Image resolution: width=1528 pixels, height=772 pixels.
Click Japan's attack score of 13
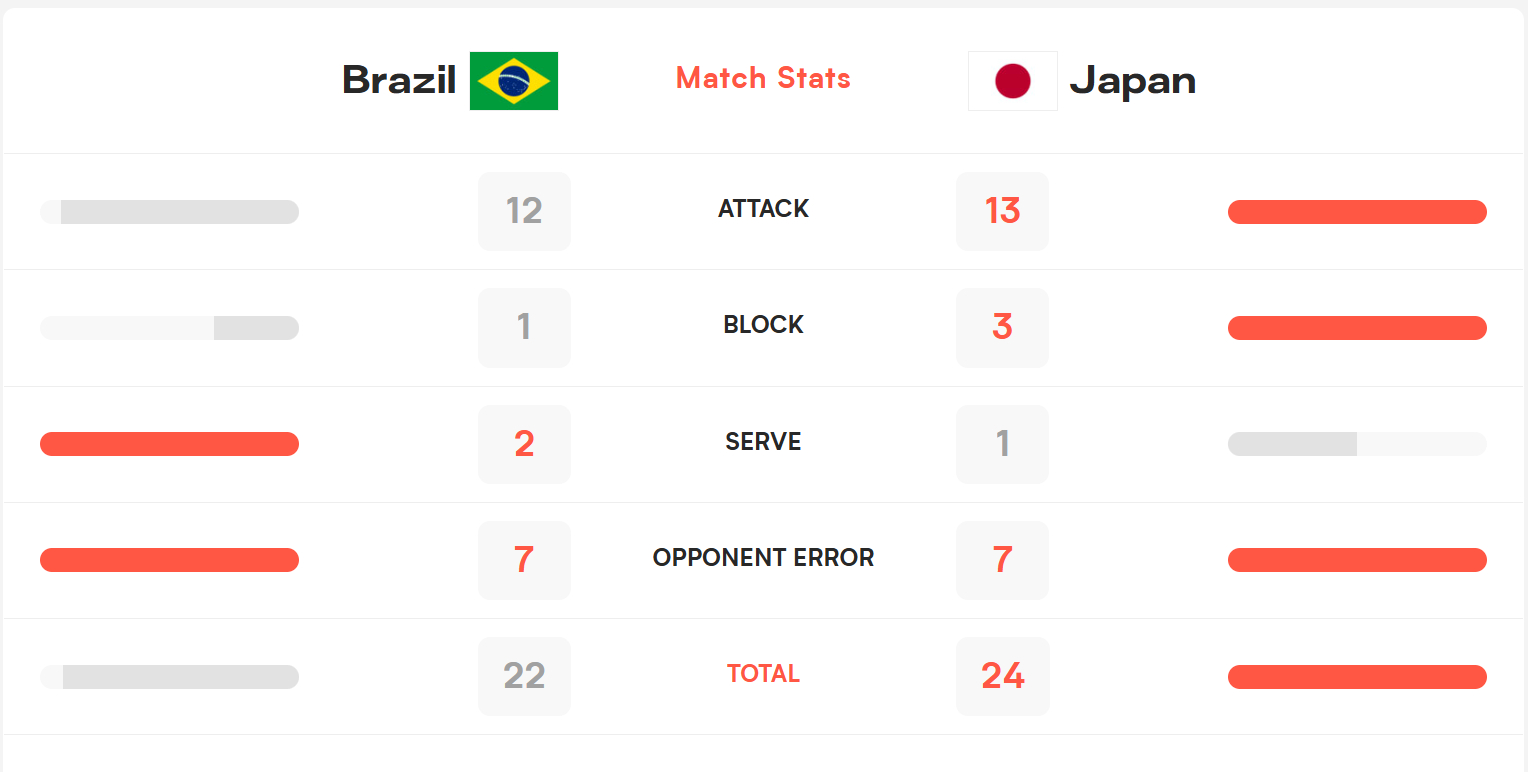click(1002, 211)
